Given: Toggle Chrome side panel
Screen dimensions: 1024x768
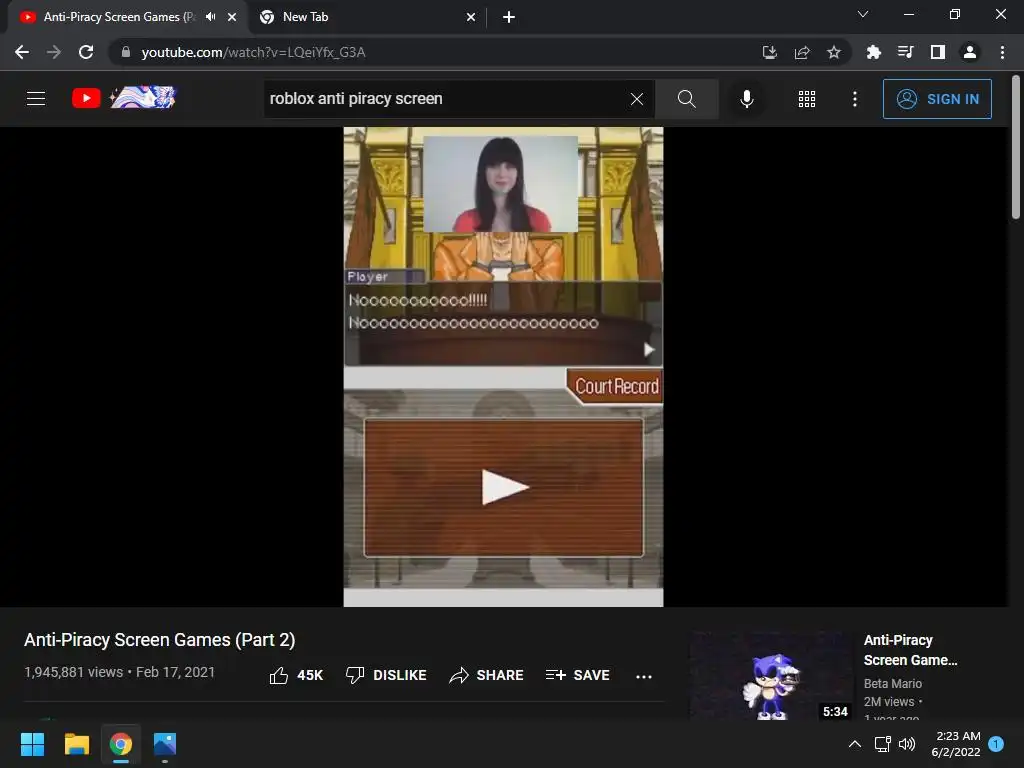Looking at the screenshot, I should click(938, 52).
